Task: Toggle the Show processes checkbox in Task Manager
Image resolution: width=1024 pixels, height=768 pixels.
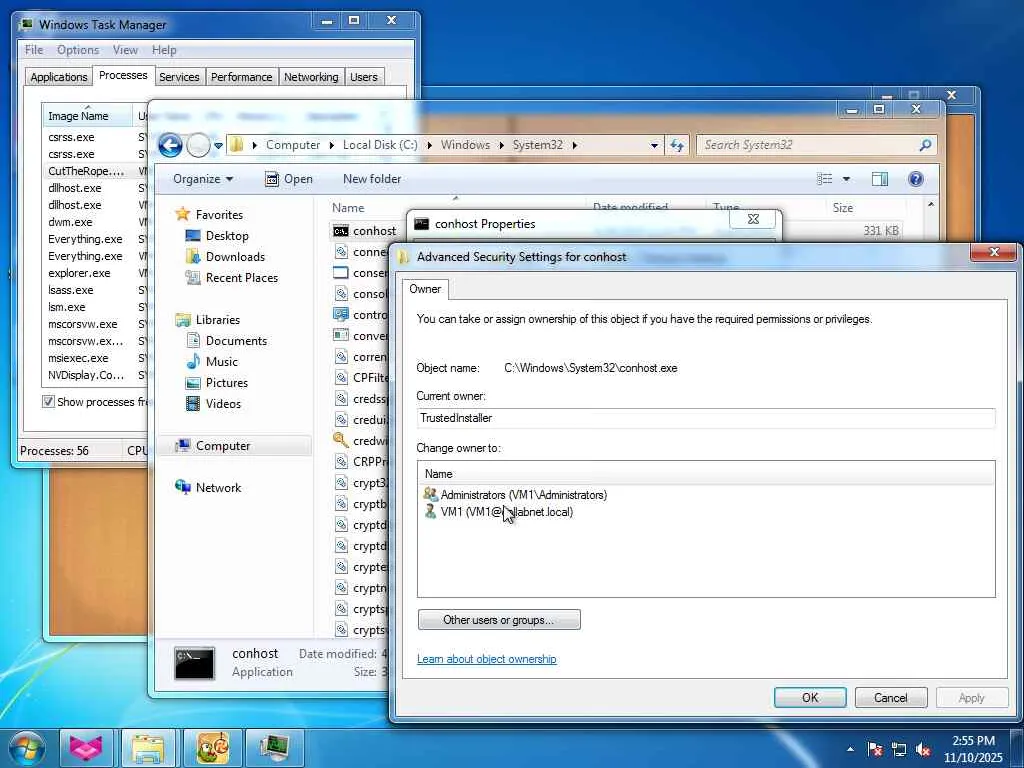Action: click(x=48, y=401)
